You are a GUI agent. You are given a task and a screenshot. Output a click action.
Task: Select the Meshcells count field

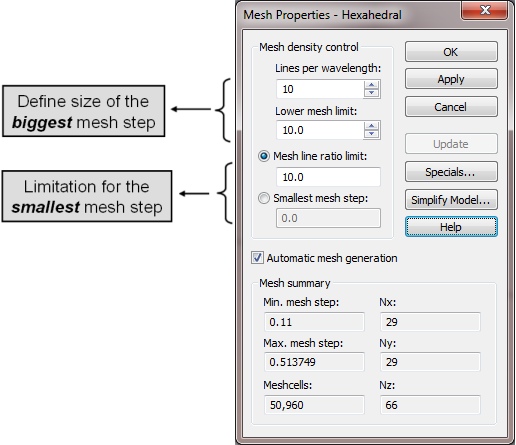coord(314,405)
